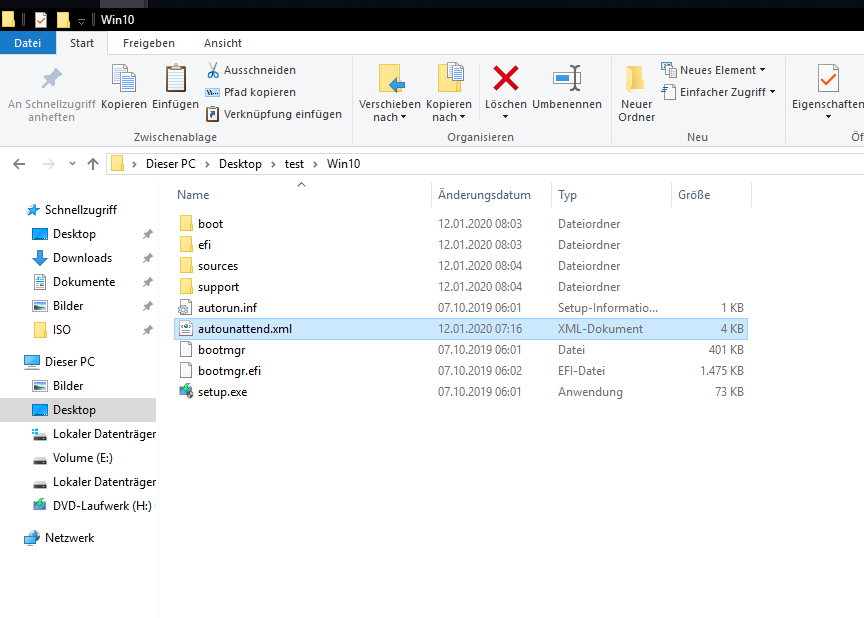Switch to the Ansicht ribbon tab
Viewport: 864px width, 618px height.
(223, 43)
